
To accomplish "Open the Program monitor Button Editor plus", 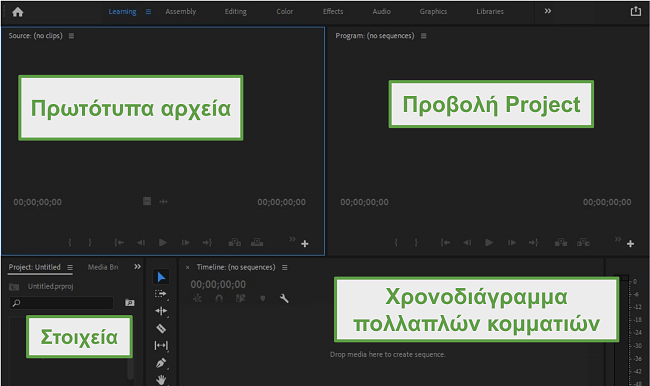I will (x=631, y=244).
